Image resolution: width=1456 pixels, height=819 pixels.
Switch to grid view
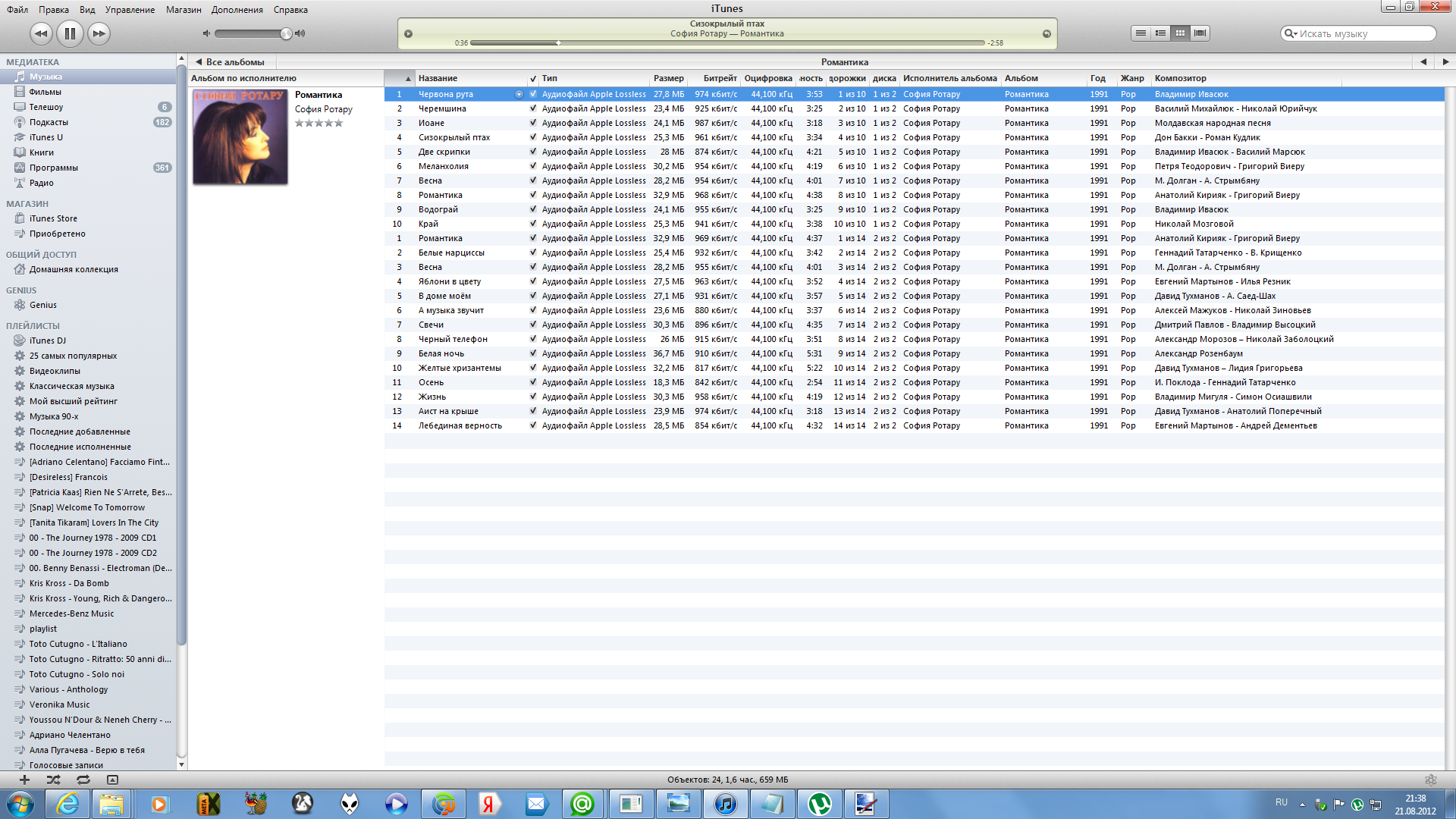(1180, 33)
